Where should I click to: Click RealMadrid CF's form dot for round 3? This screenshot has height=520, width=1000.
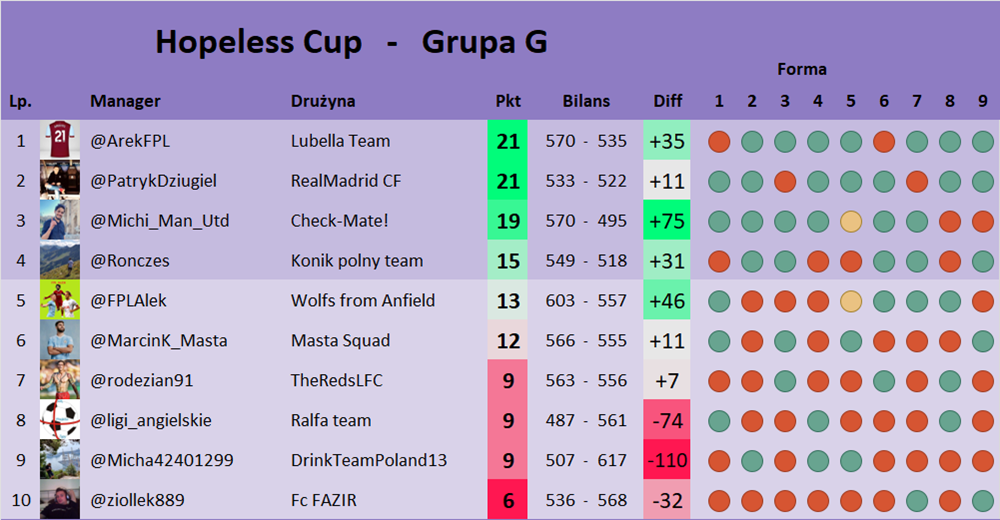785,181
